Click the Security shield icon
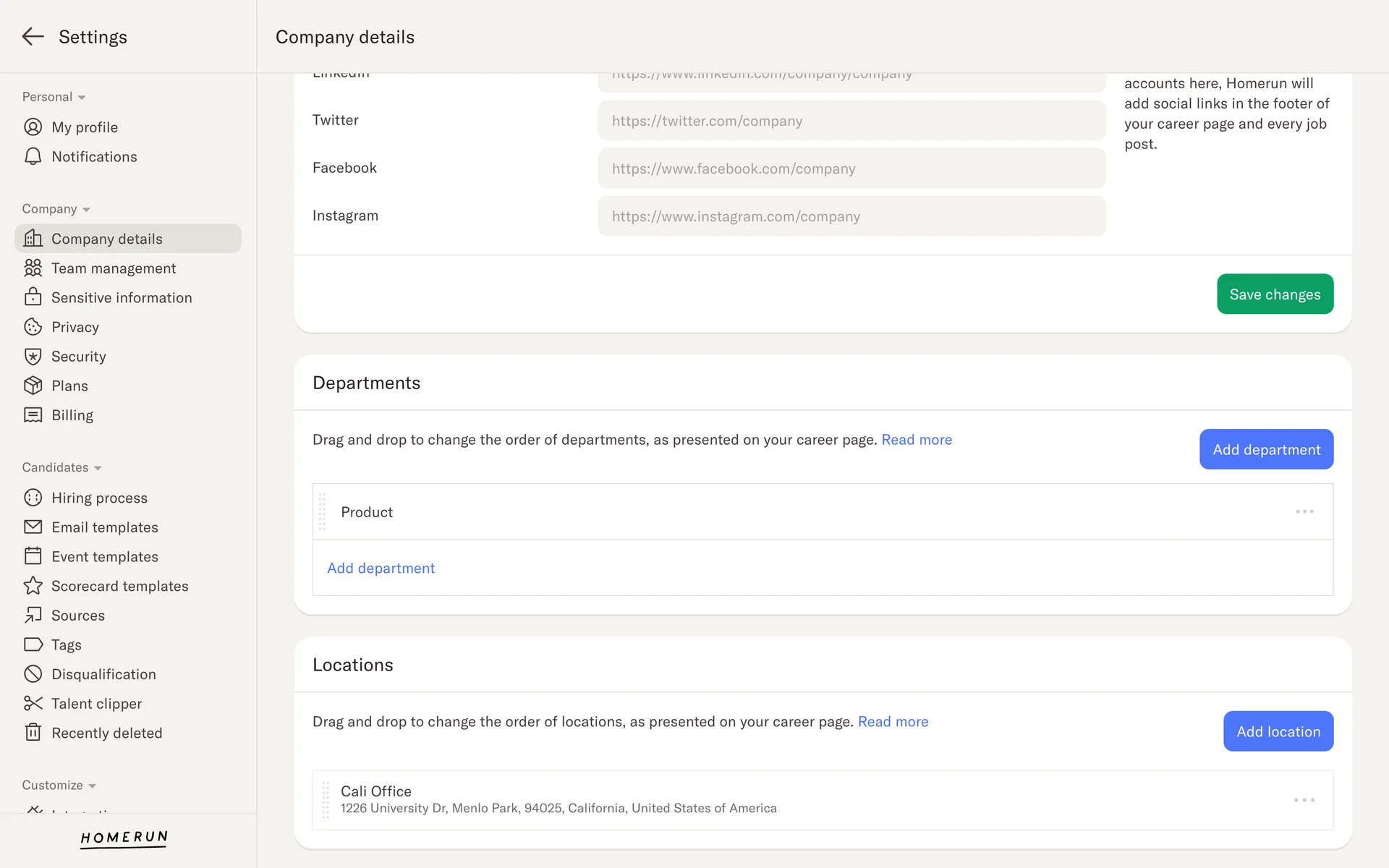Screen dimensions: 1389x868 (x=33, y=357)
